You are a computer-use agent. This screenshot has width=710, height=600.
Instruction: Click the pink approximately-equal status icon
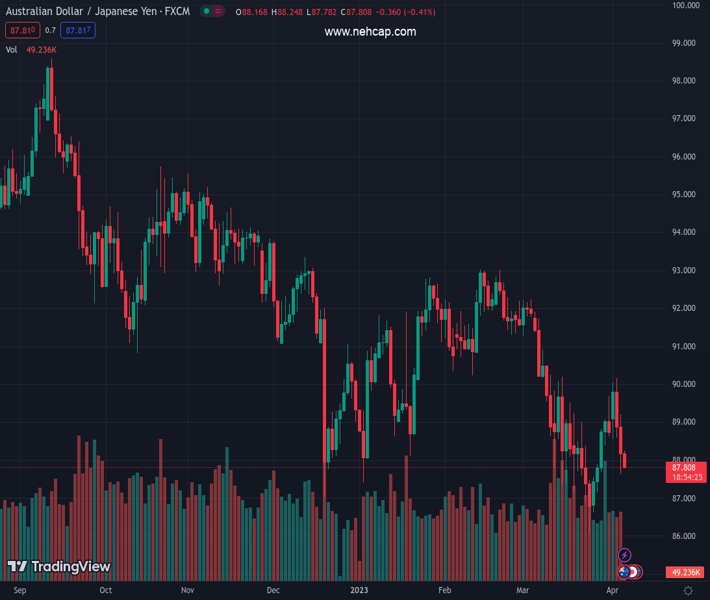(220, 11)
